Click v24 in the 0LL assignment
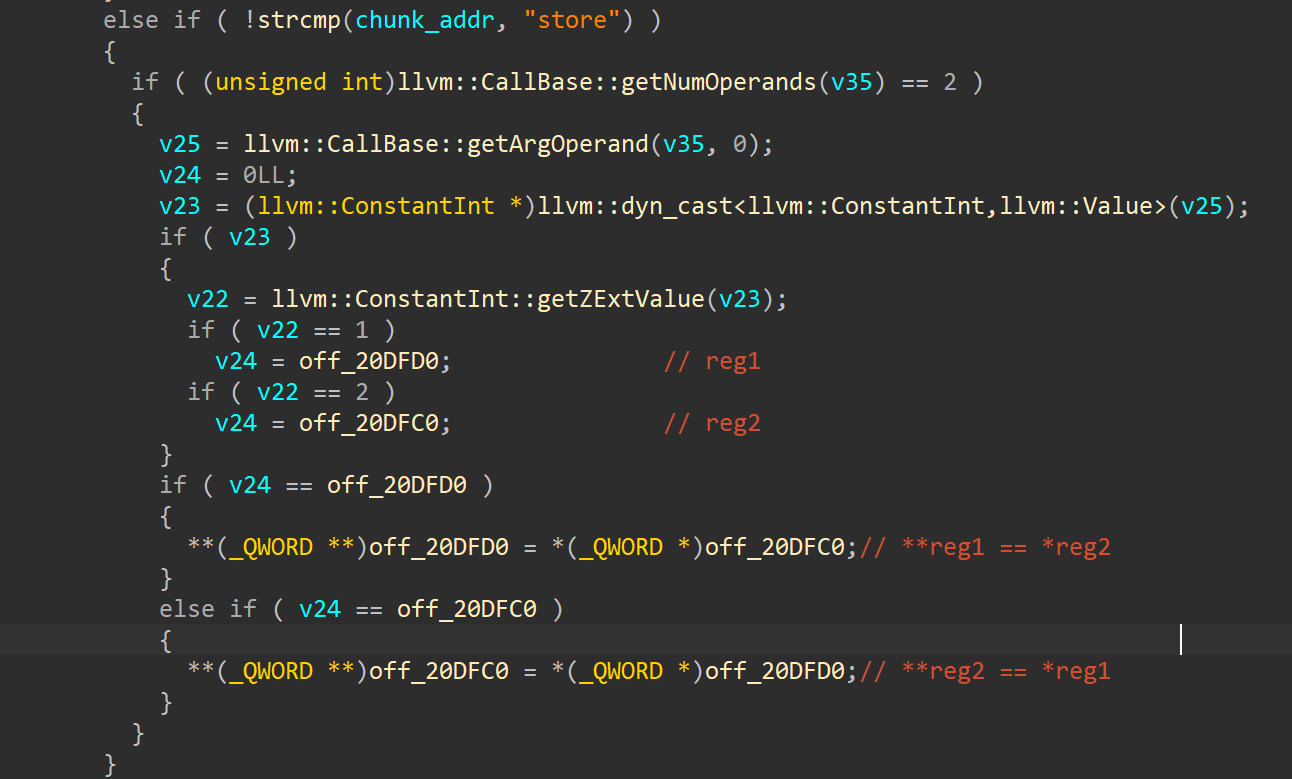1292x779 pixels. point(180,175)
